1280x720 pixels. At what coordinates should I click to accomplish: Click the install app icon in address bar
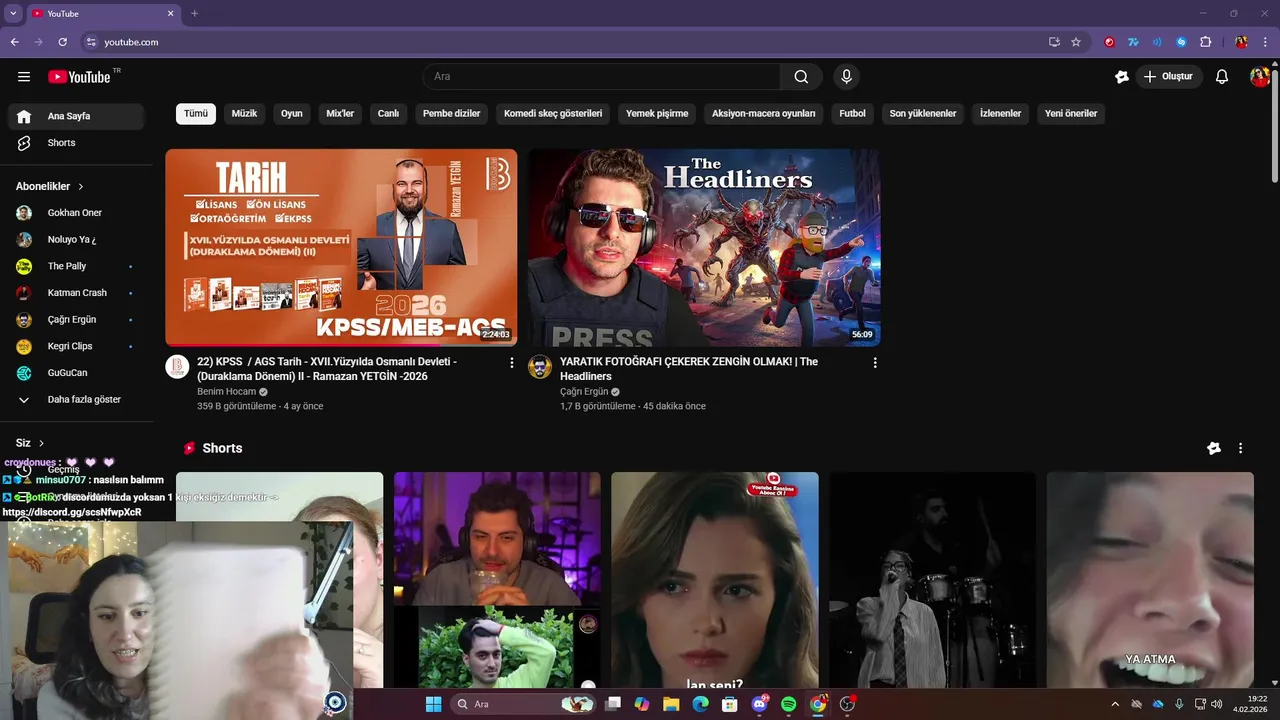tap(1054, 42)
